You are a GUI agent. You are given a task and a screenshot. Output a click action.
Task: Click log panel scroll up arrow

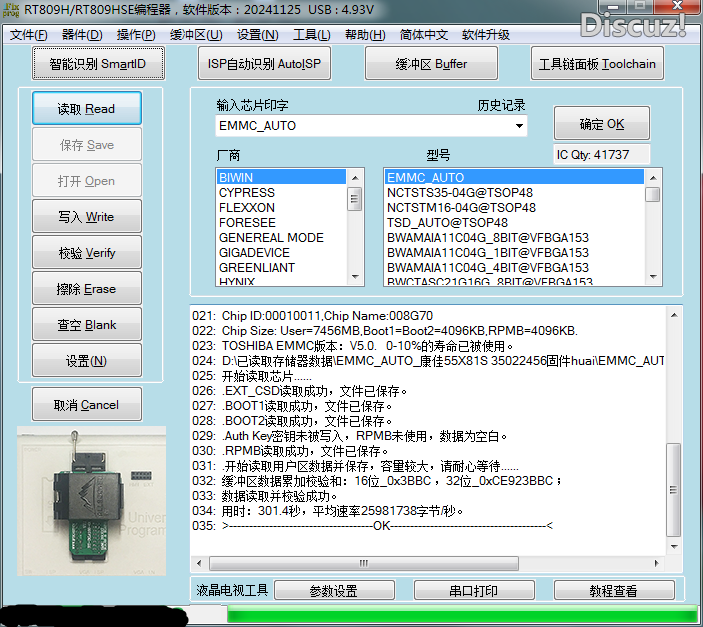tap(673, 315)
